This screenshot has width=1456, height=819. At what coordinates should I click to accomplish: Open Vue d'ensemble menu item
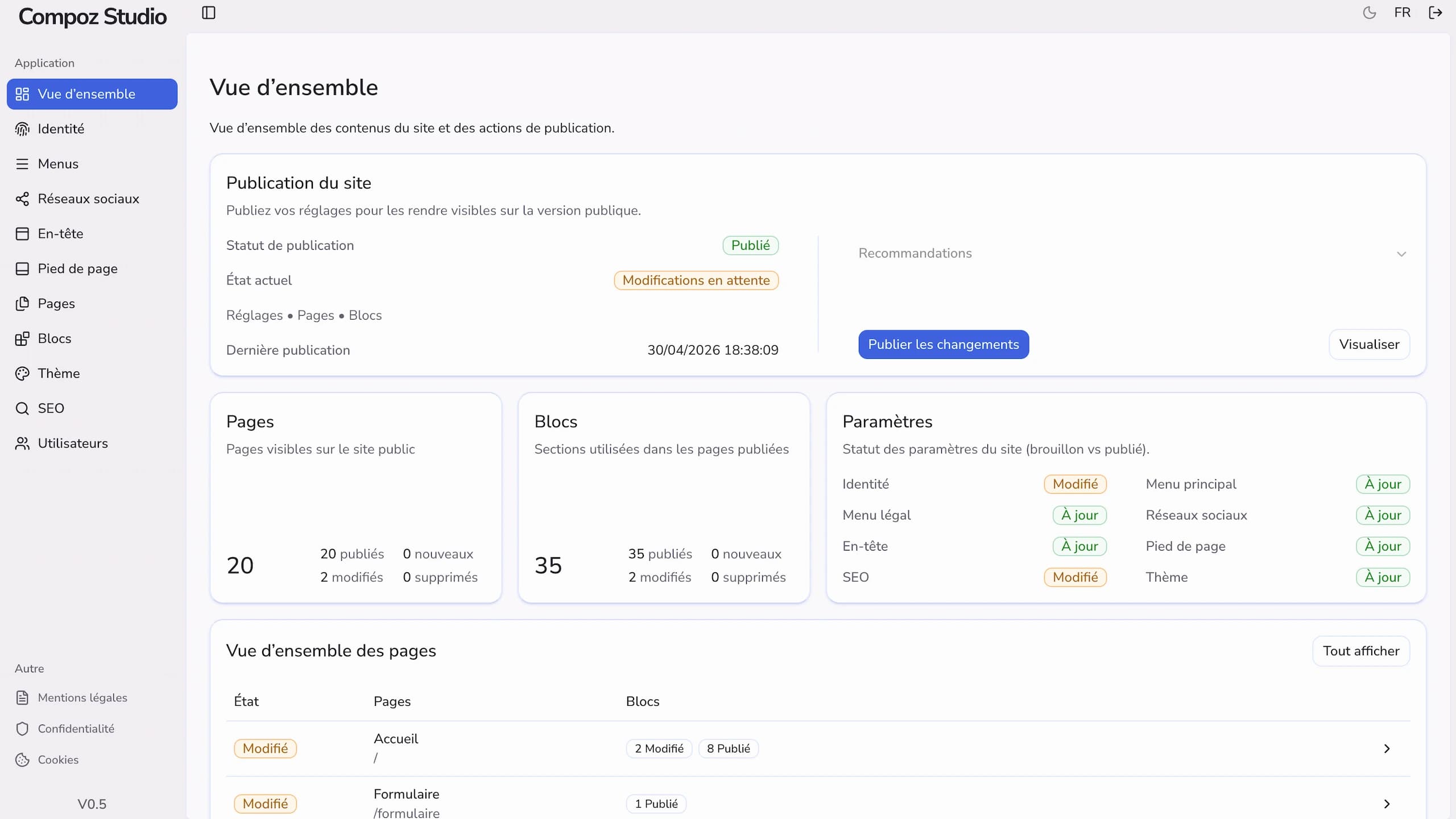[x=92, y=94]
